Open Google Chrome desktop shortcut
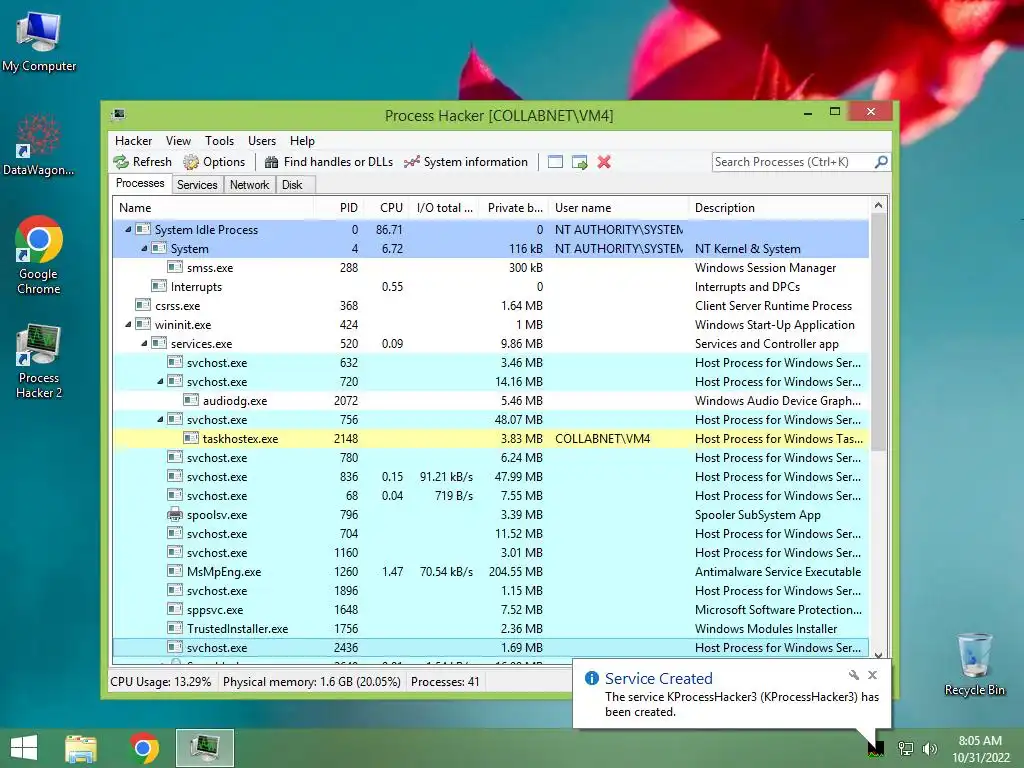This screenshot has height=768, width=1024. click(x=39, y=255)
